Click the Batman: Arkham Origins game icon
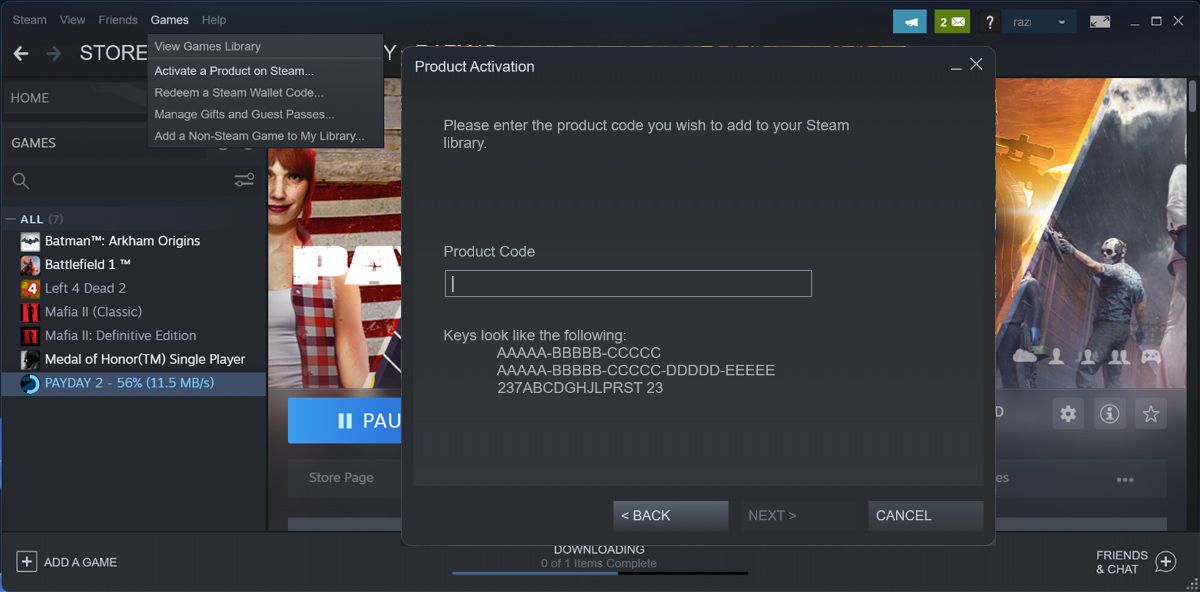The height and width of the screenshot is (592, 1200). coord(30,241)
